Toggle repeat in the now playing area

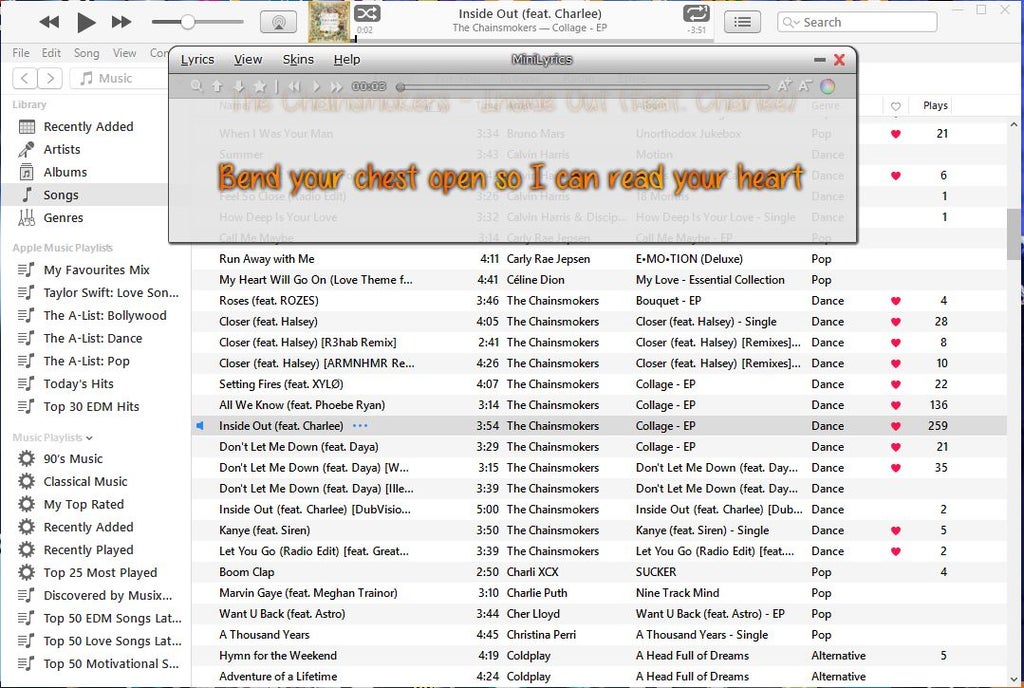pyautogui.click(x=696, y=13)
